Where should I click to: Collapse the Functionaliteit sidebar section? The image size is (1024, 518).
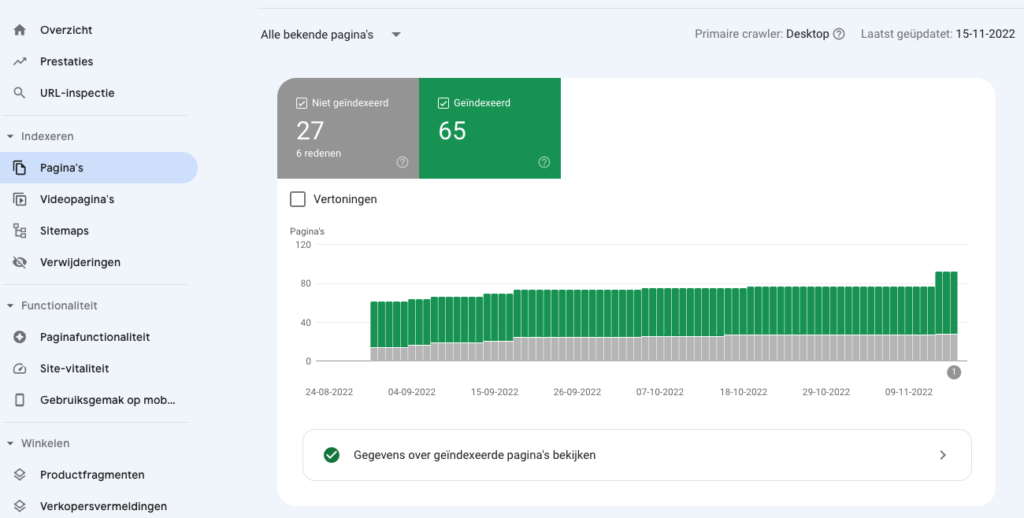click(10, 306)
